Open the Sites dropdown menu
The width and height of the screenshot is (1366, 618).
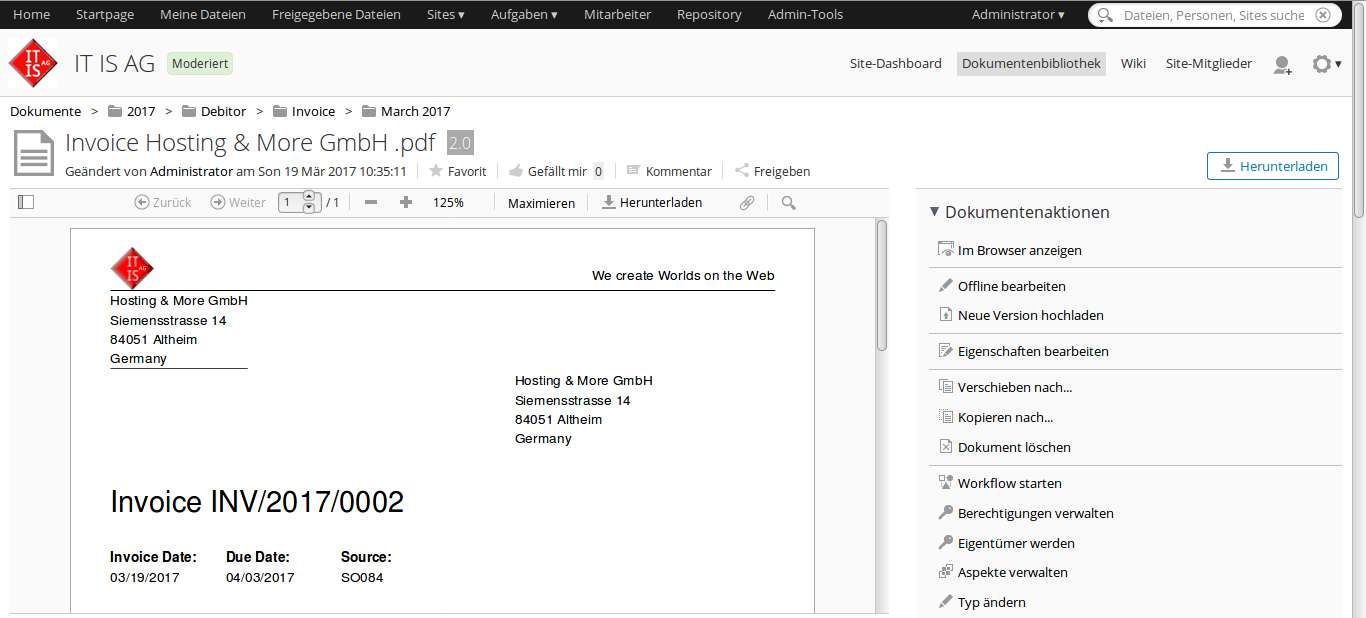point(446,15)
